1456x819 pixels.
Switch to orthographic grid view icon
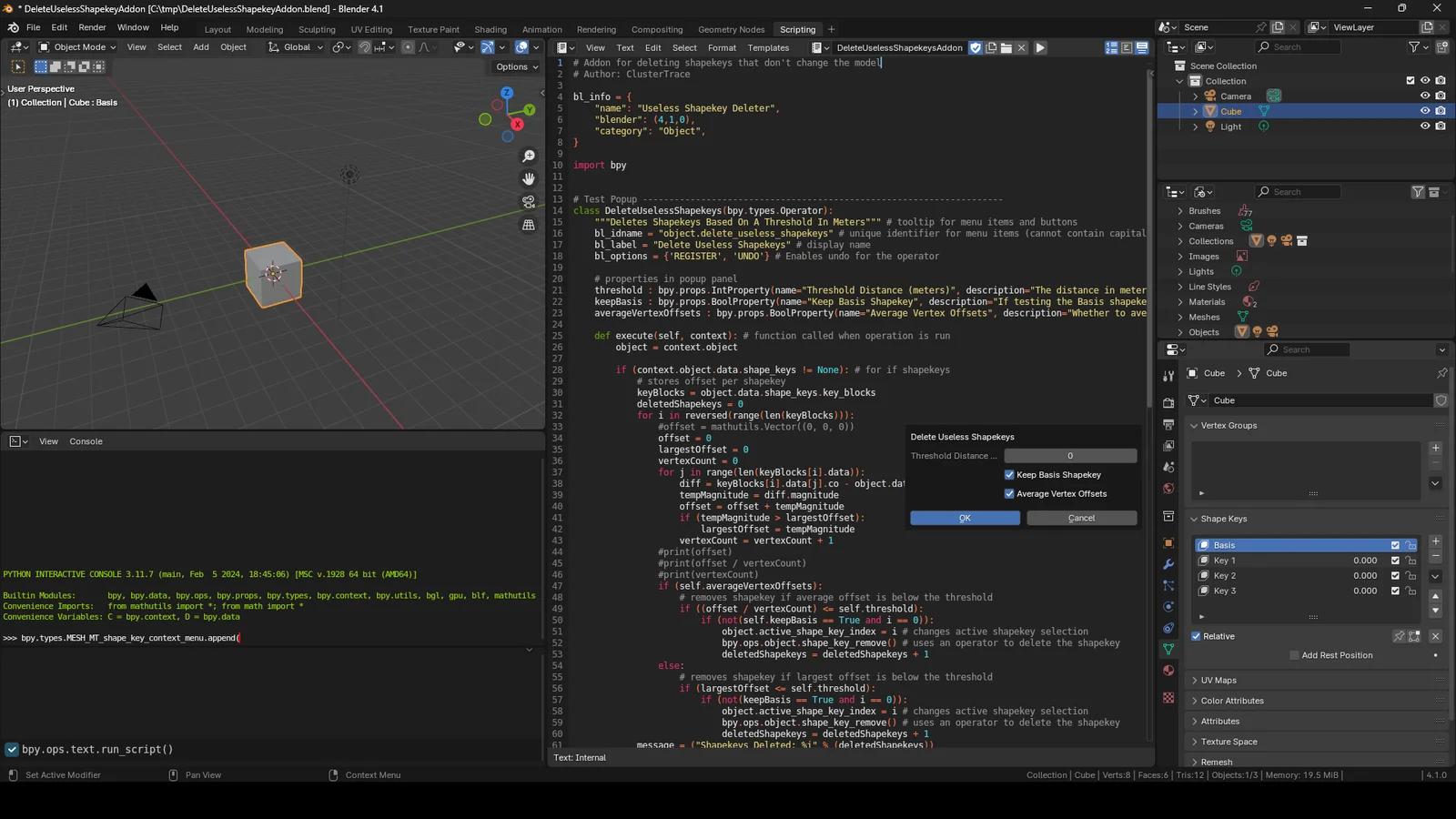point(529,225)
